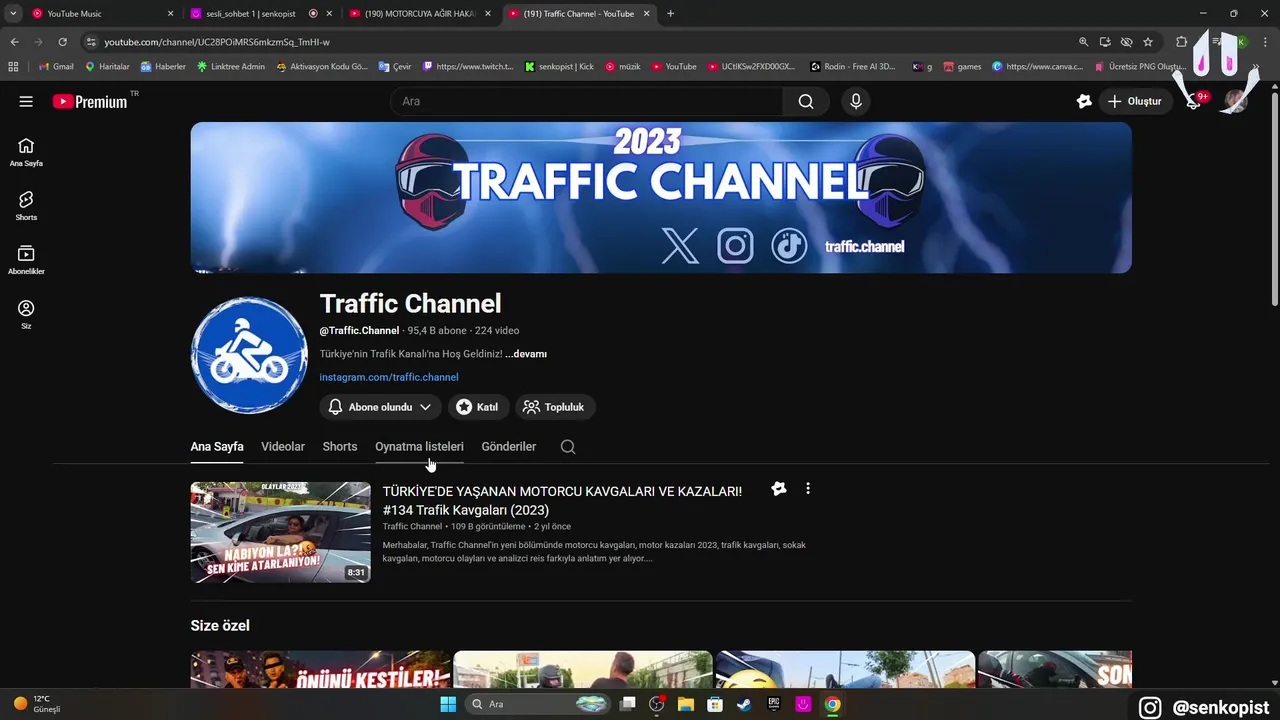Open Steam from the taskbar

743,704
